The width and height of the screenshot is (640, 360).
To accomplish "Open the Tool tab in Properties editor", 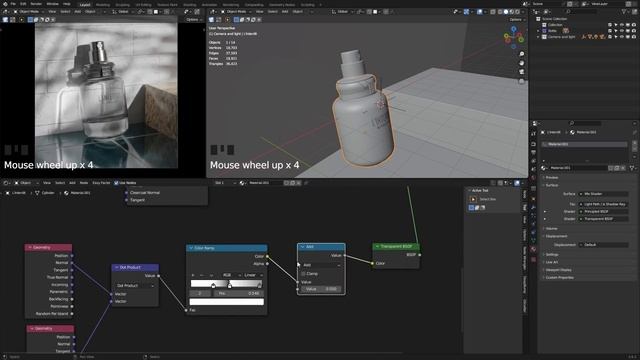I will [533, 133].
